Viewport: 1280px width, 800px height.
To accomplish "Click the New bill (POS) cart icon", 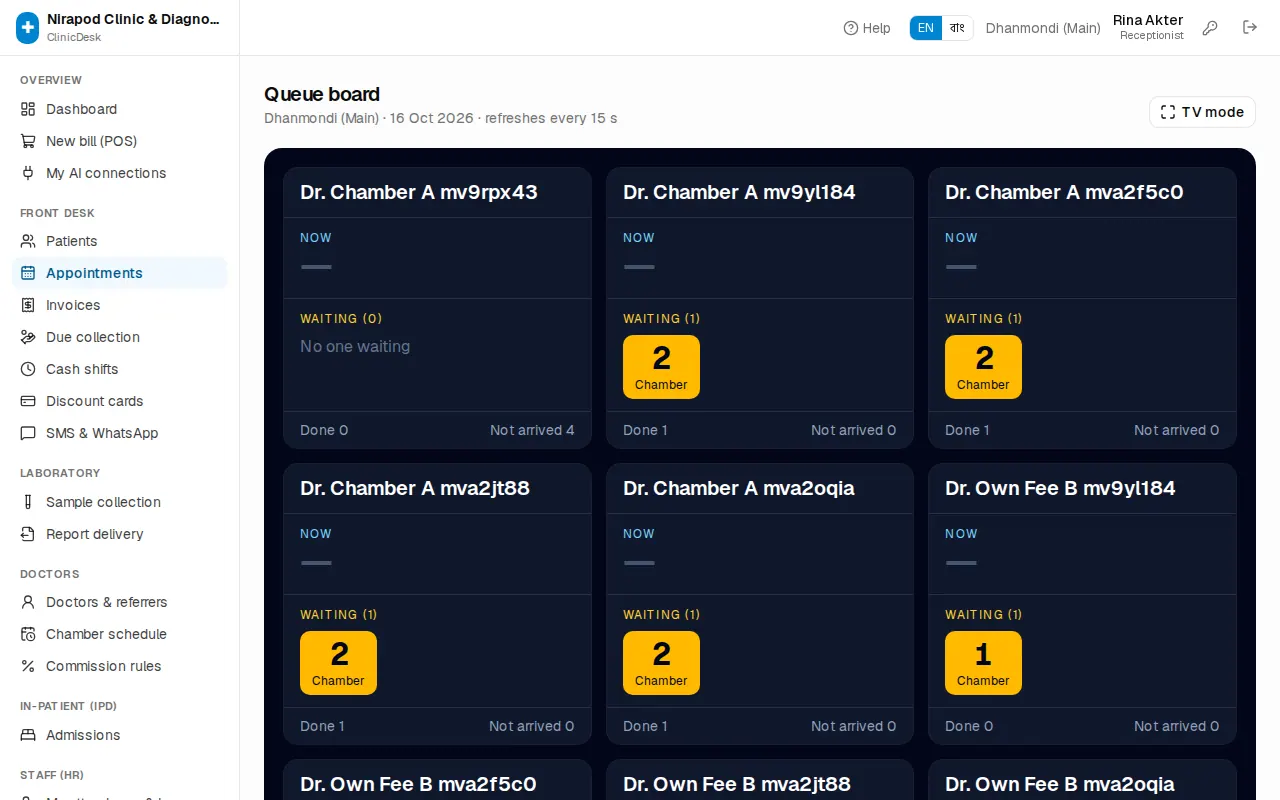I will pyautogui.click(x=28, y=141).
